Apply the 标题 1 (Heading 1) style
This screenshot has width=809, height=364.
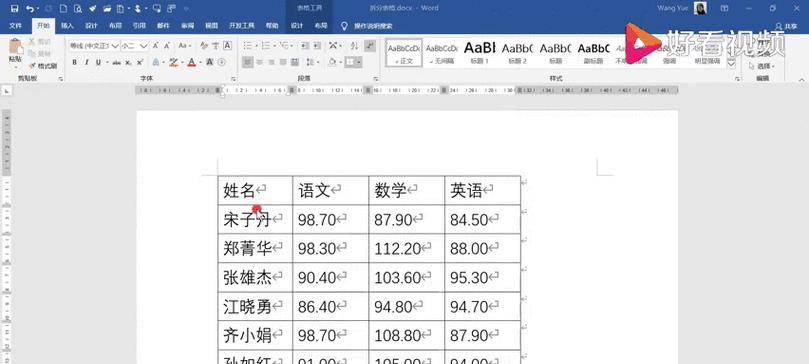point(479,52)
